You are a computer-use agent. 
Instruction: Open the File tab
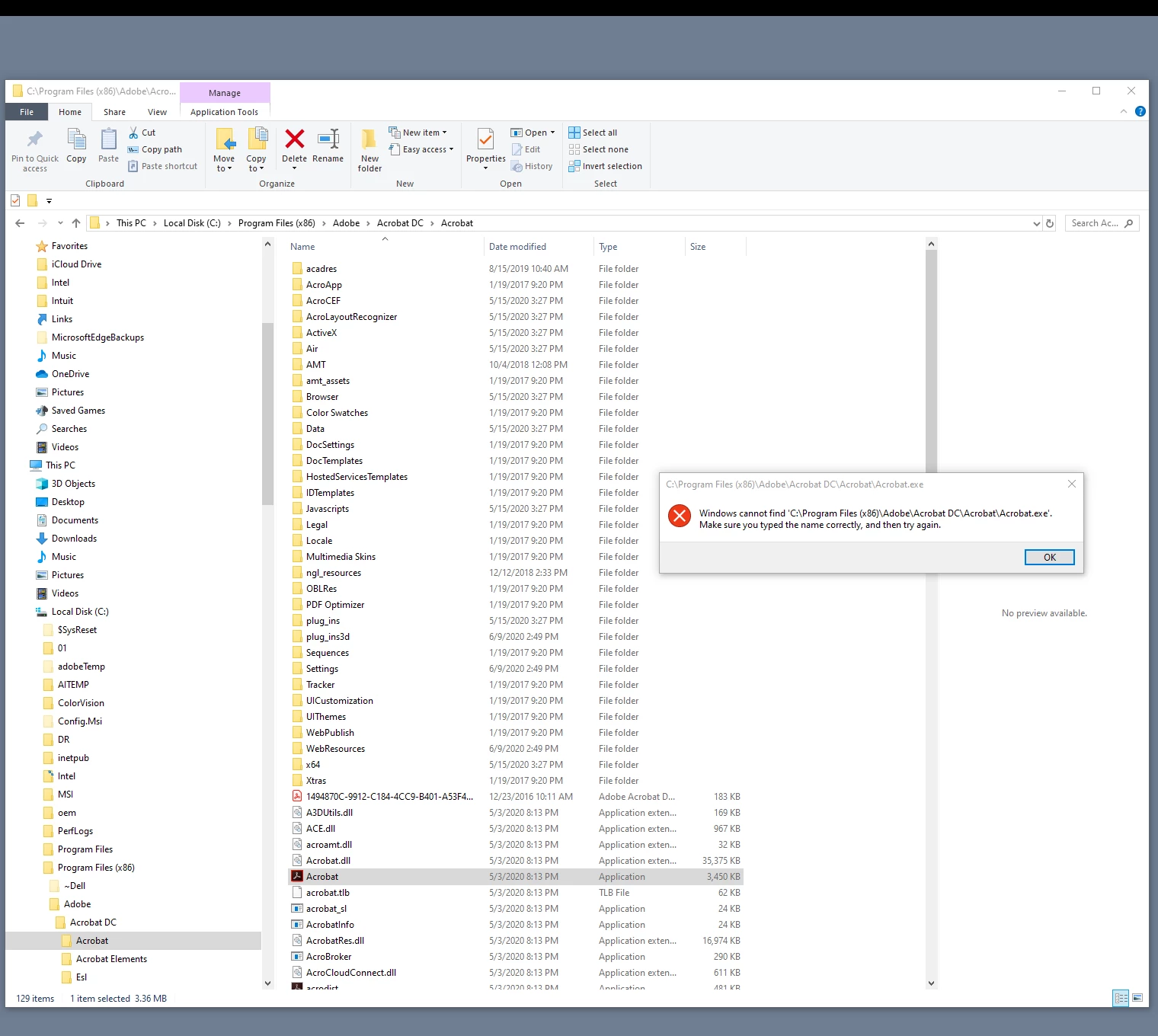tap(27, 112)
